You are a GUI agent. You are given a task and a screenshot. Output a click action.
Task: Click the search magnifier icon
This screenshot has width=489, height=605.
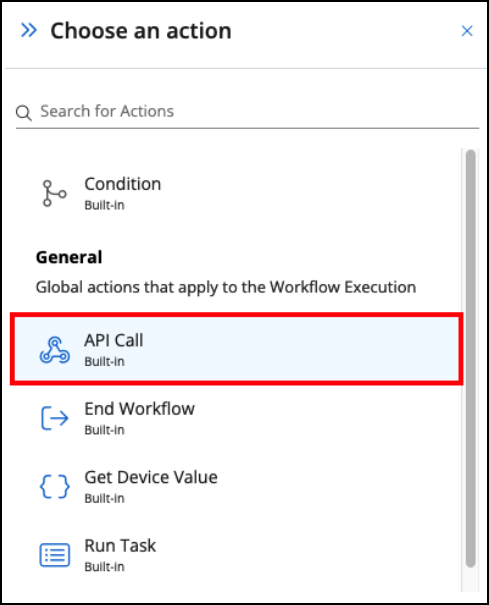coord(24,113)
